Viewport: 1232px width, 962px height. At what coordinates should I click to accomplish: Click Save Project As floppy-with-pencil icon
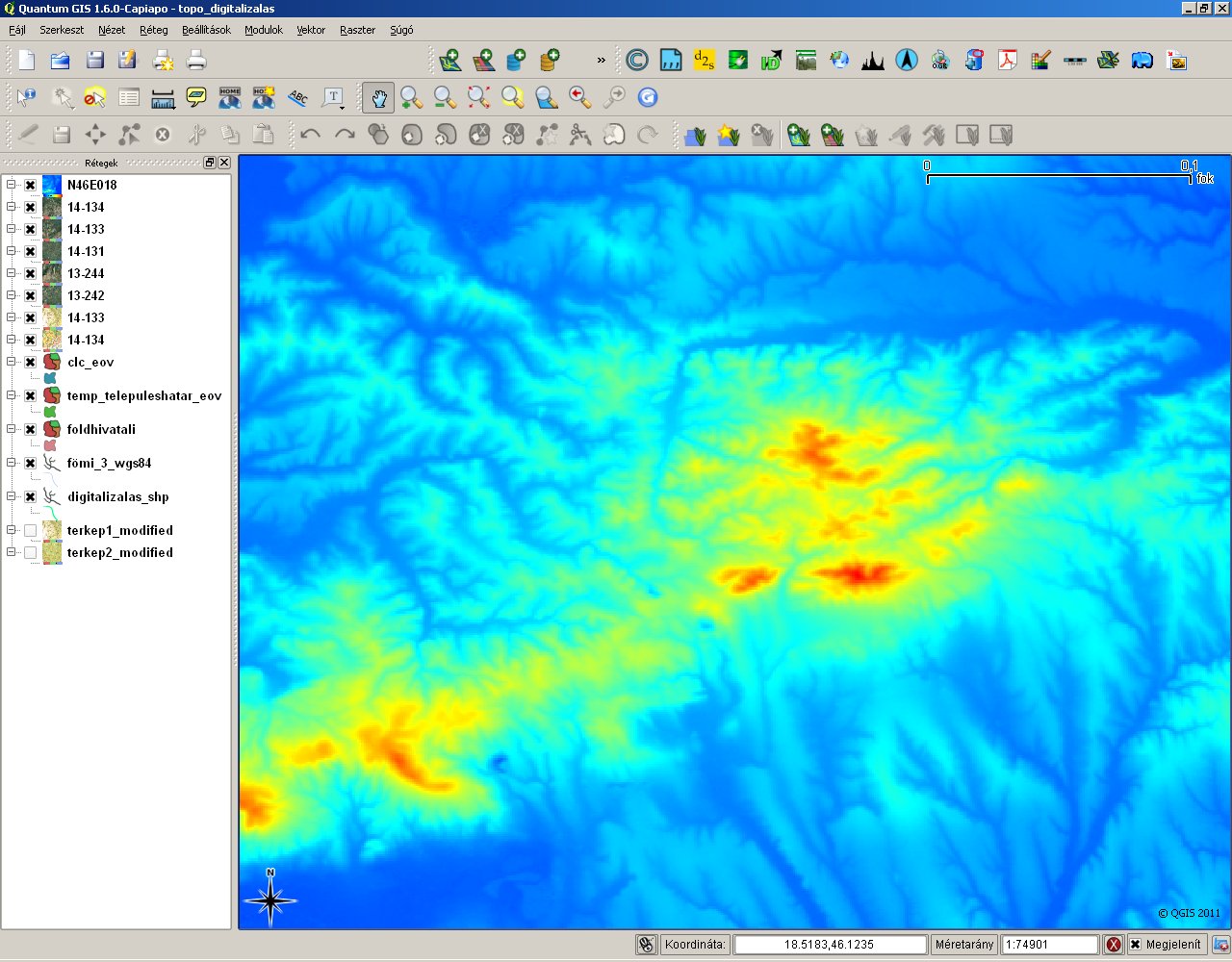128,61
